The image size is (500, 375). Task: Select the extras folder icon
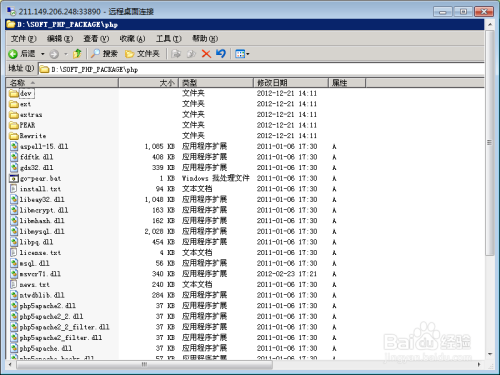coord(14,115)
